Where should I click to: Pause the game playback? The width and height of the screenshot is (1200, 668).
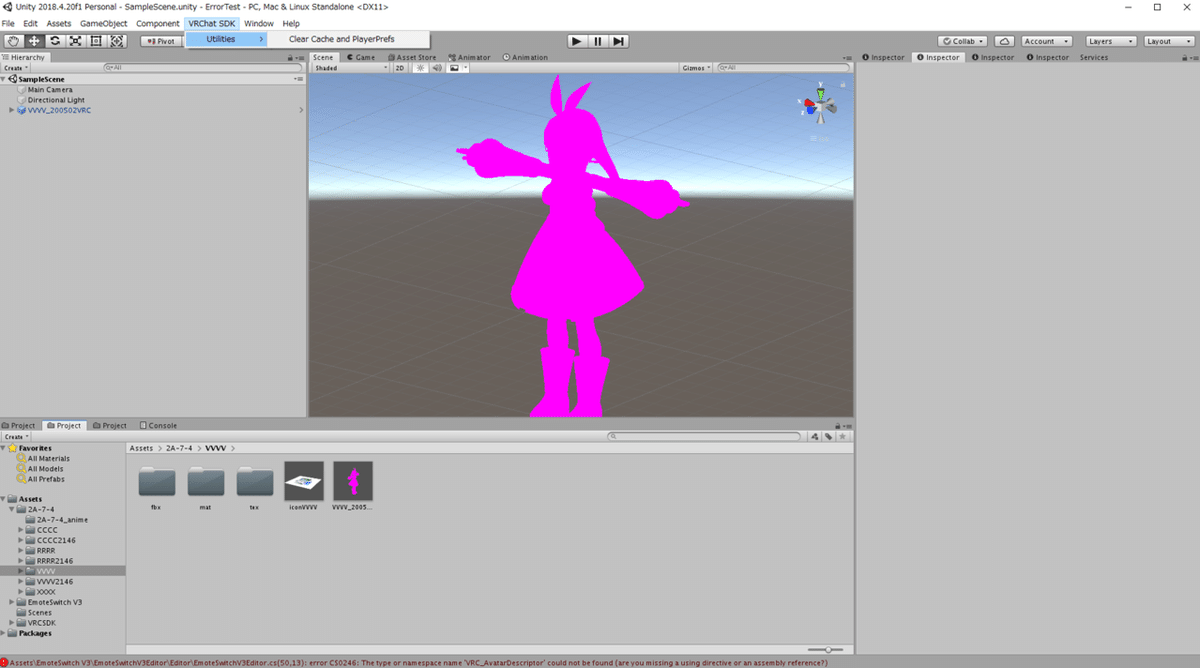(598, 41)
